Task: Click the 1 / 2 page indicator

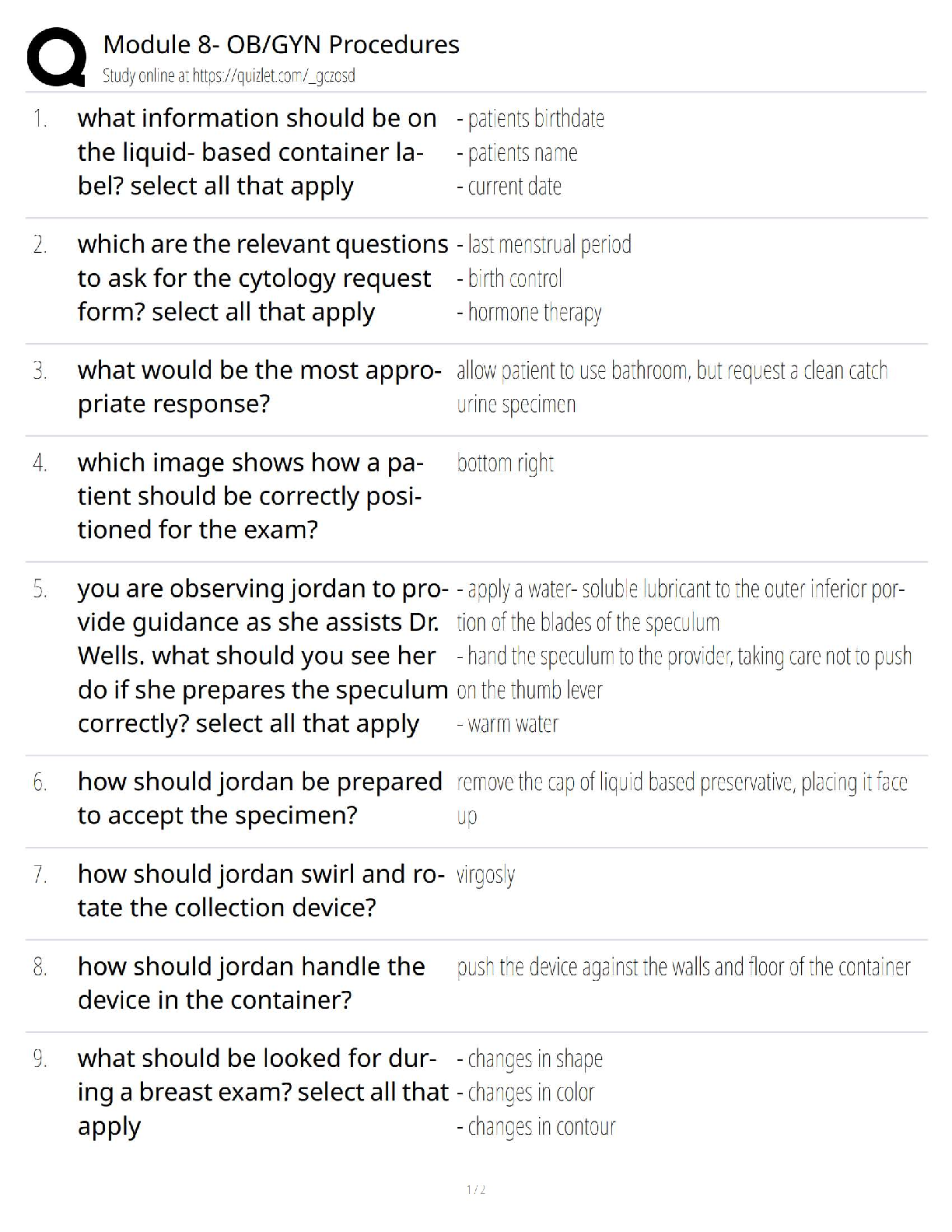Action: pyautogui.click(x=476, y=1189)
